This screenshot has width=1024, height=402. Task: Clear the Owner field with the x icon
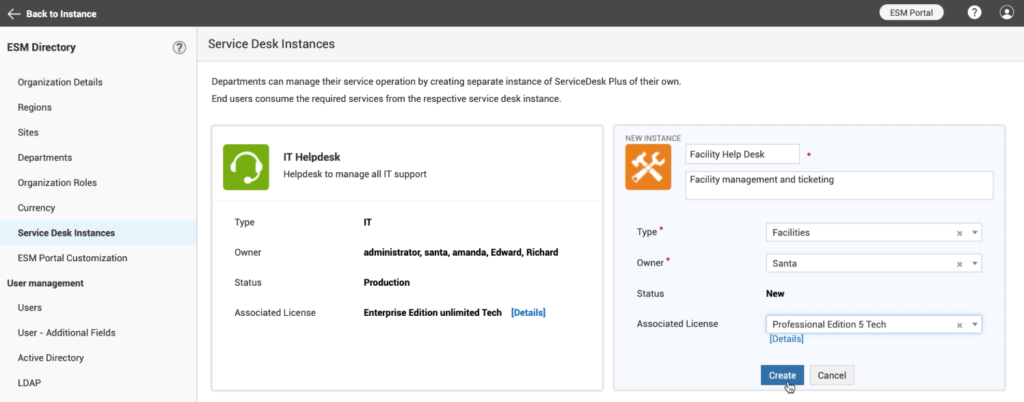[959, 264]
